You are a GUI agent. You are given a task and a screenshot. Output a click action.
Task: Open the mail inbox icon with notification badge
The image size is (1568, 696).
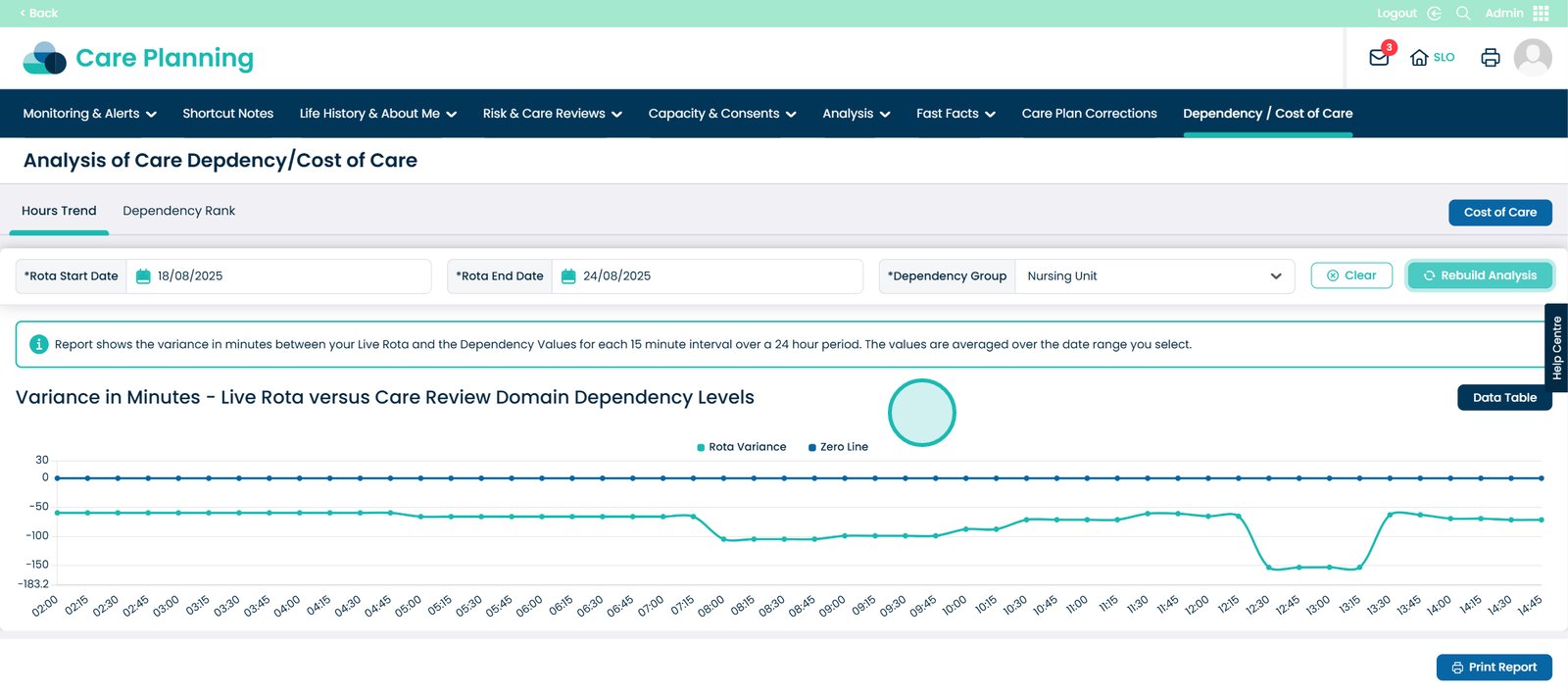[1379, 58]
